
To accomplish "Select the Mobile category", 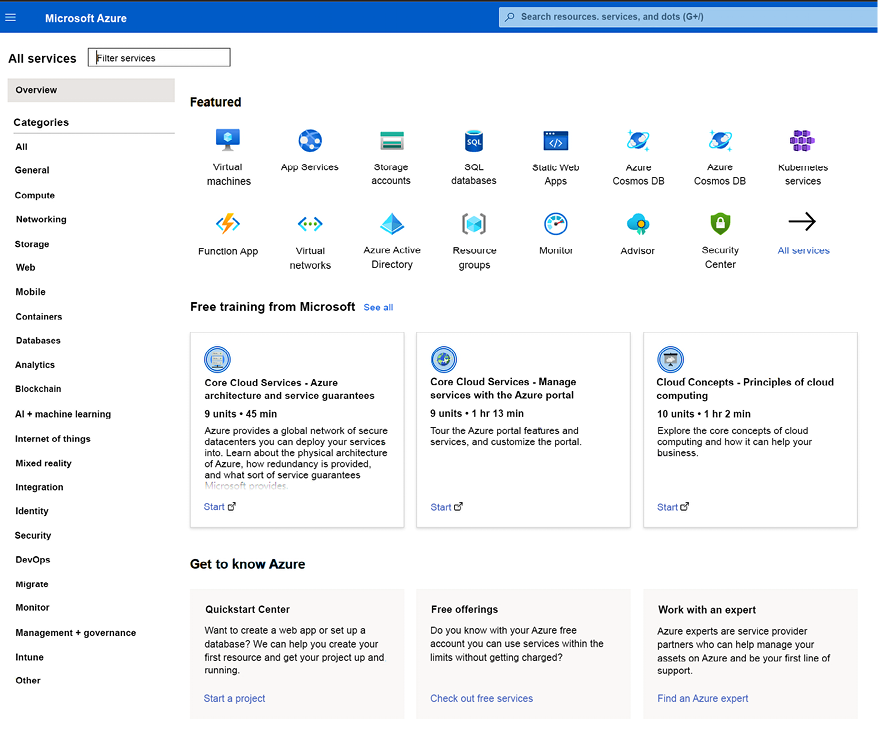I will [x=30, y=292].
